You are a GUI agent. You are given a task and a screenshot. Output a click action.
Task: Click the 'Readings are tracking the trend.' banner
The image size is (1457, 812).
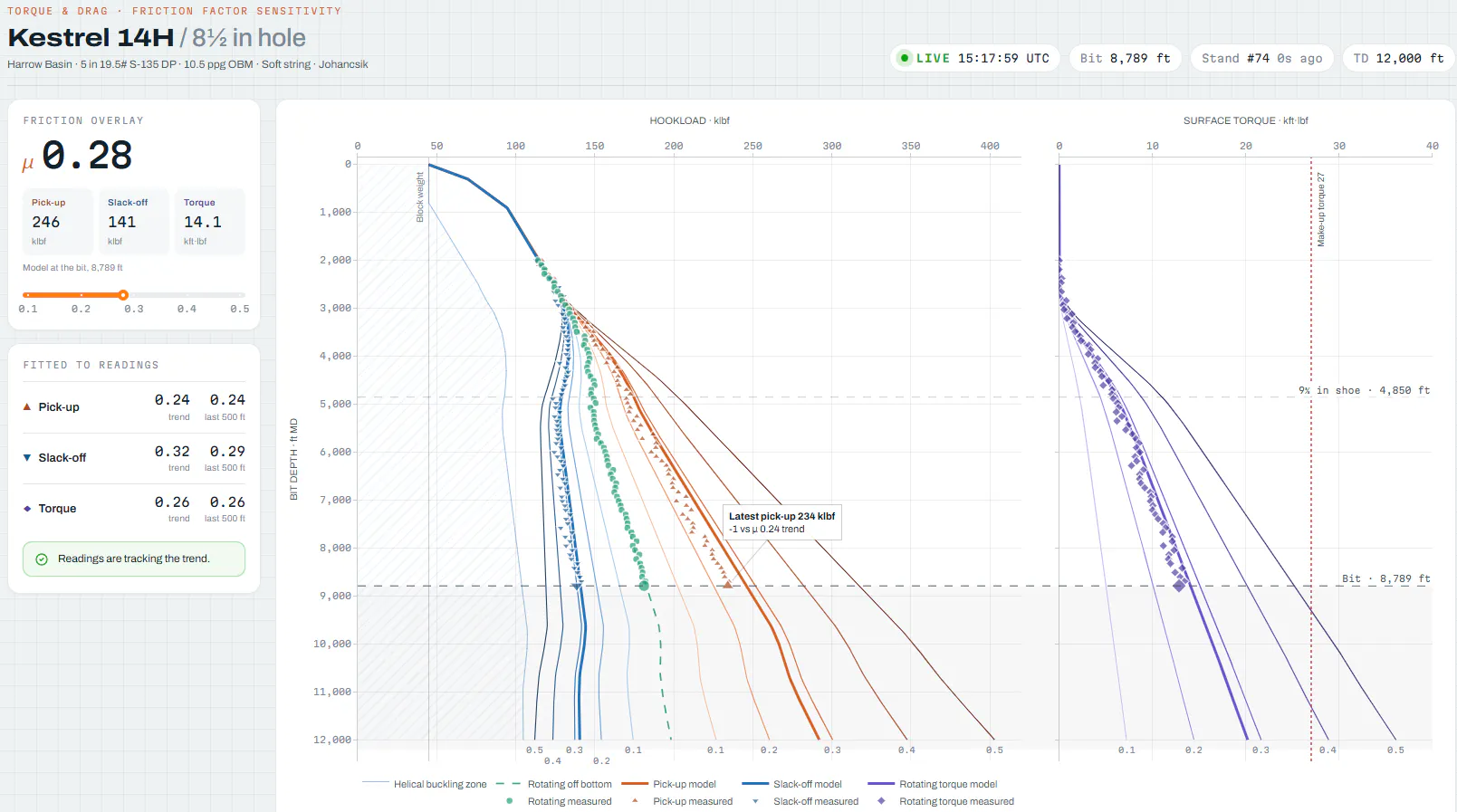[134, 559]
